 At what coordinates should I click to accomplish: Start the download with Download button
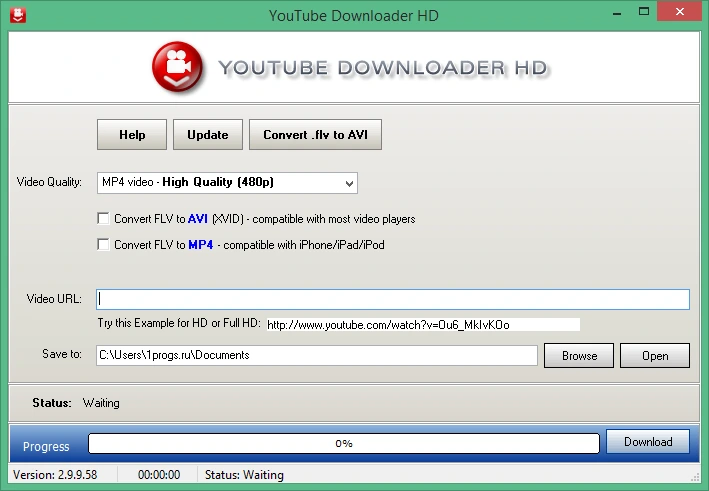pos(648,442)
